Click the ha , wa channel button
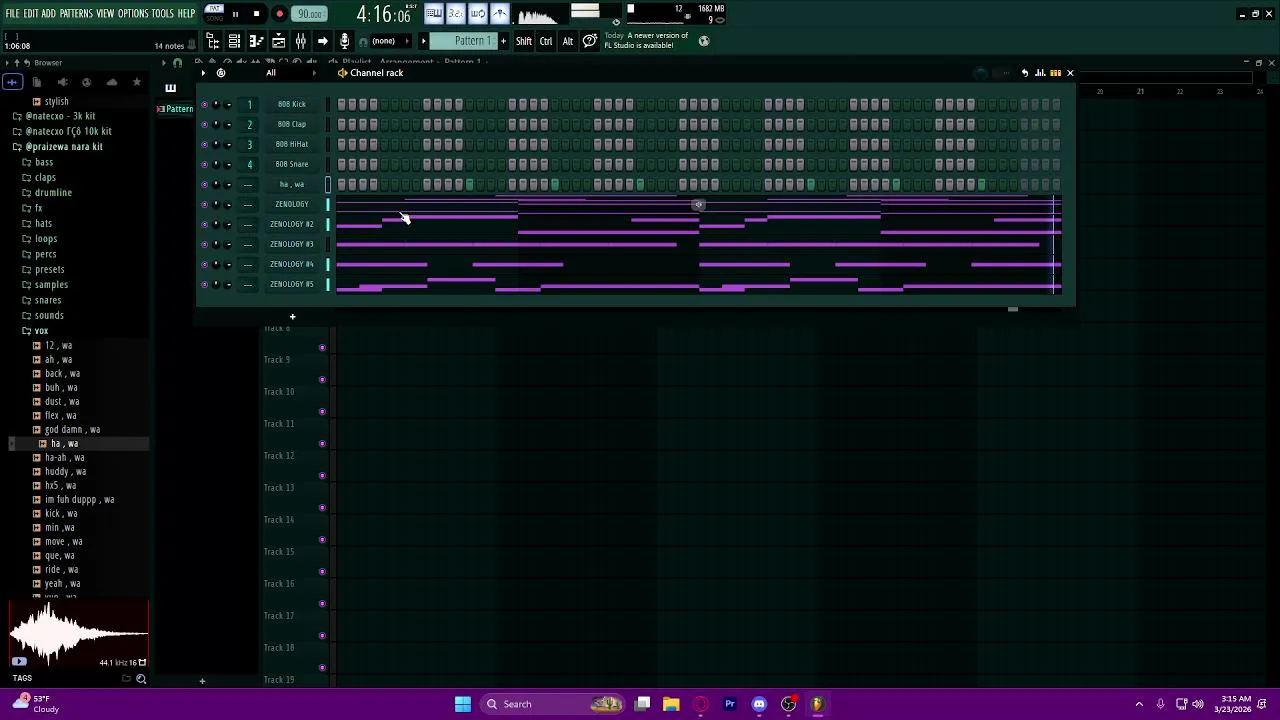 pos(292,184)
